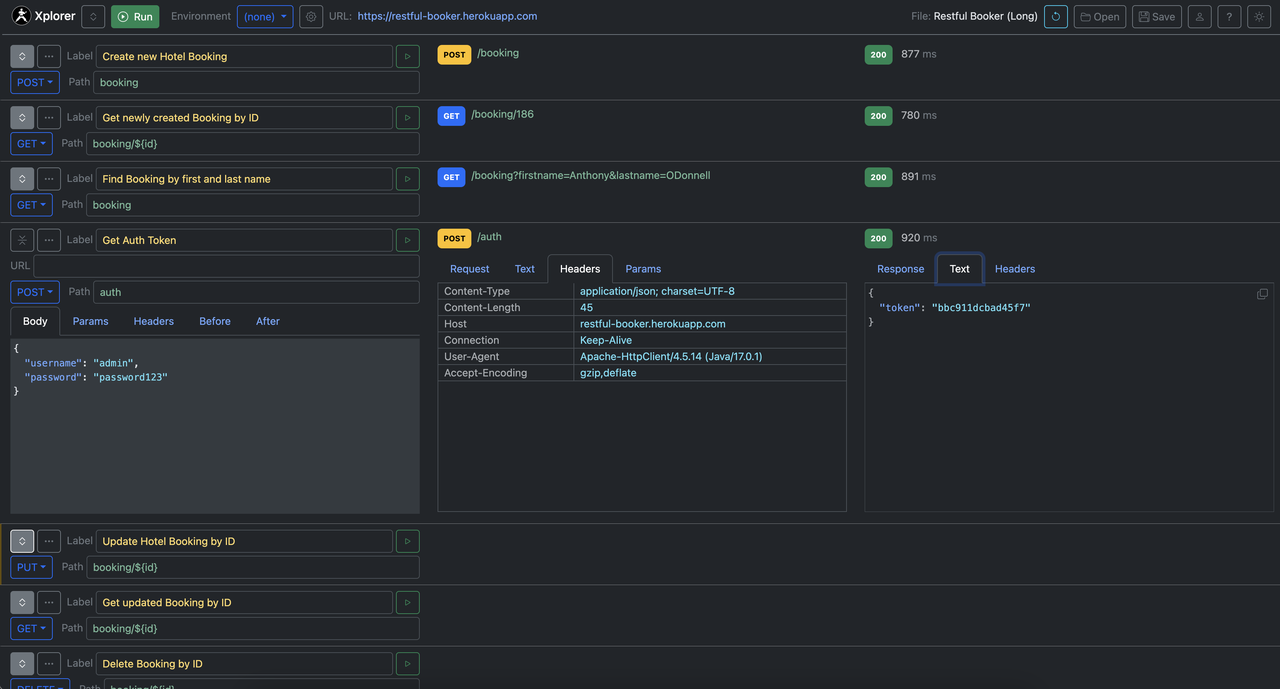Screen dimensions: 1280x689
Task: Open GET method dropdown for Get updated Booking
Action: [x=31, y=628]
